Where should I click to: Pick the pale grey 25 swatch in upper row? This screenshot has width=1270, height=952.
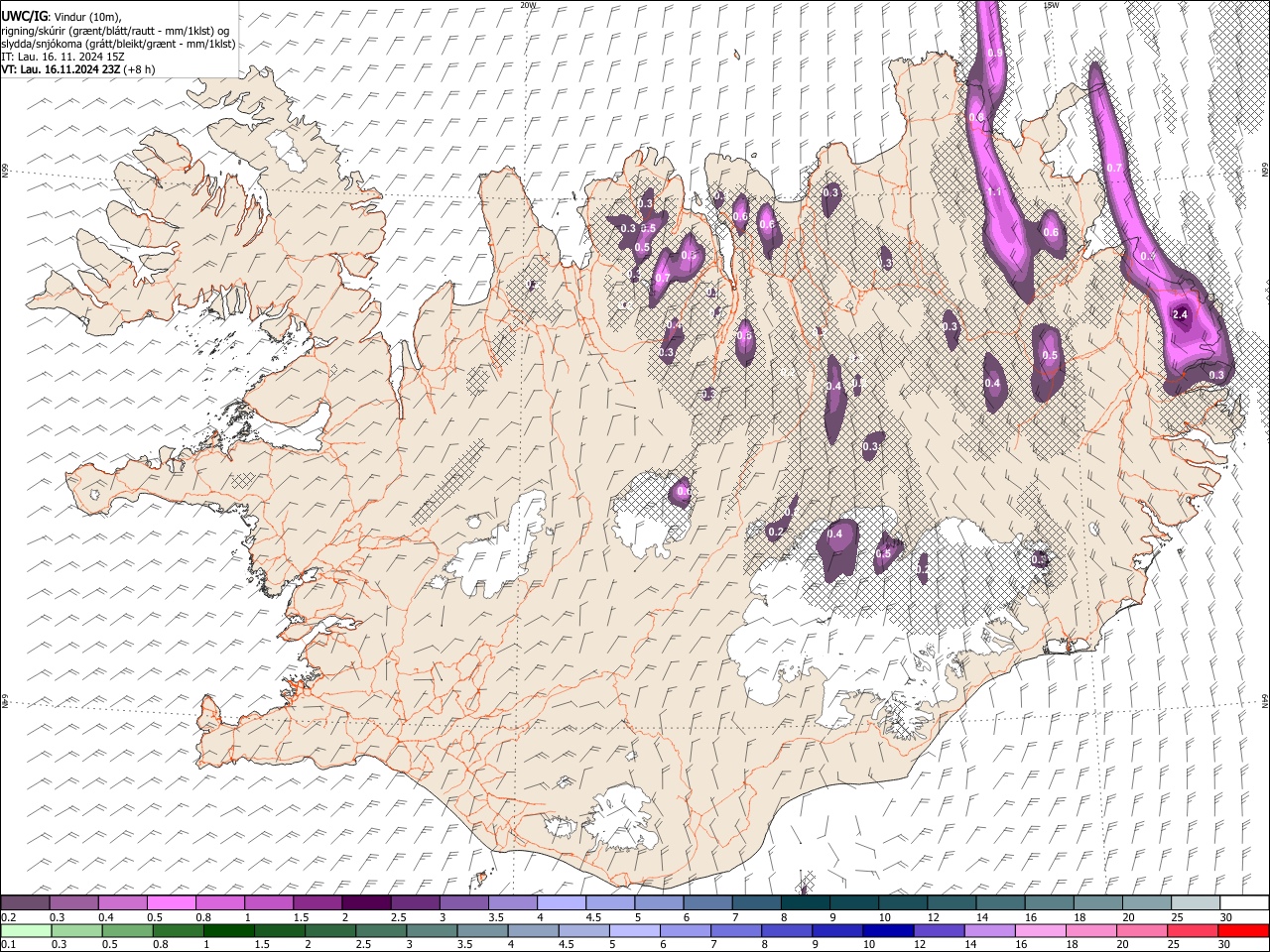pyautogui.click(x=1197, y=902)
